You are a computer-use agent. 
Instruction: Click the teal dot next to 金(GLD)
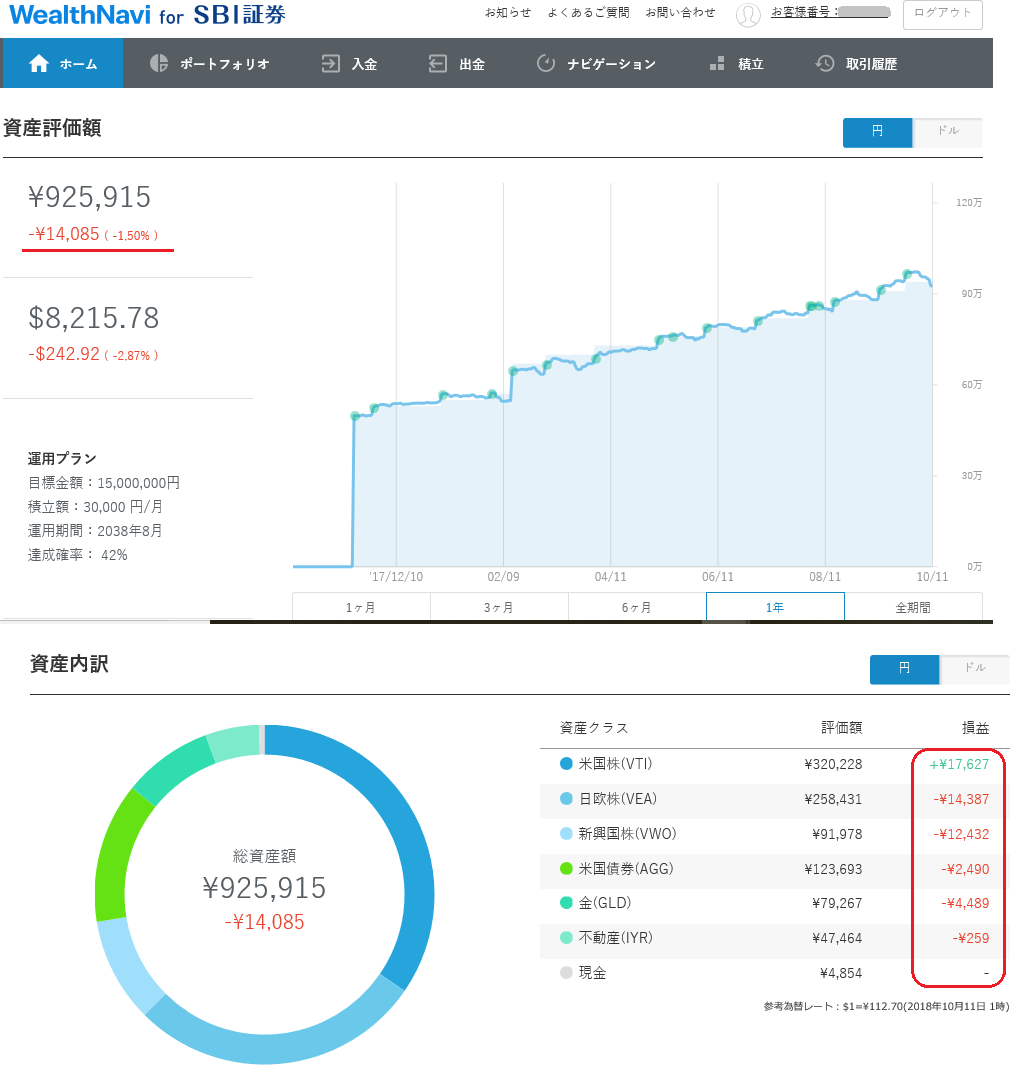click(x=566, y=903)
